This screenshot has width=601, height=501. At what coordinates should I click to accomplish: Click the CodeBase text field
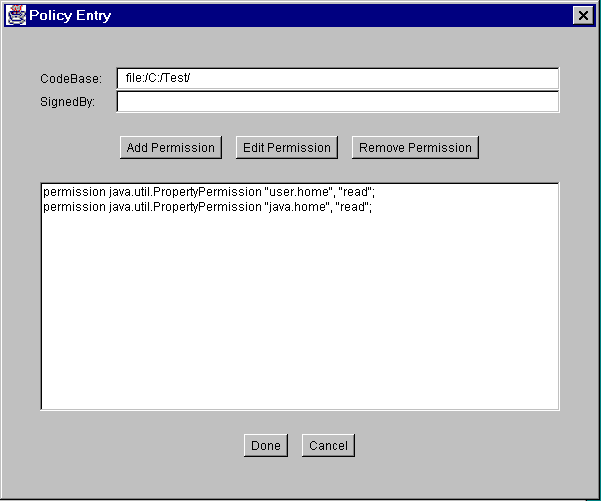pos(337,78)
